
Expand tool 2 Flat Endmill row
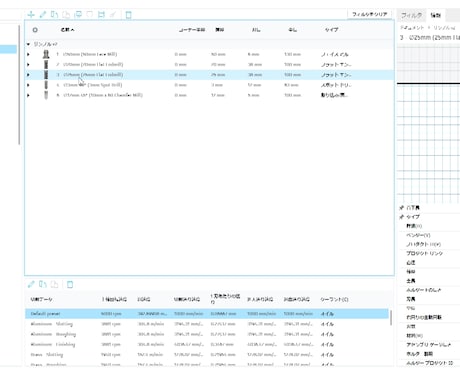click(28, 64)
